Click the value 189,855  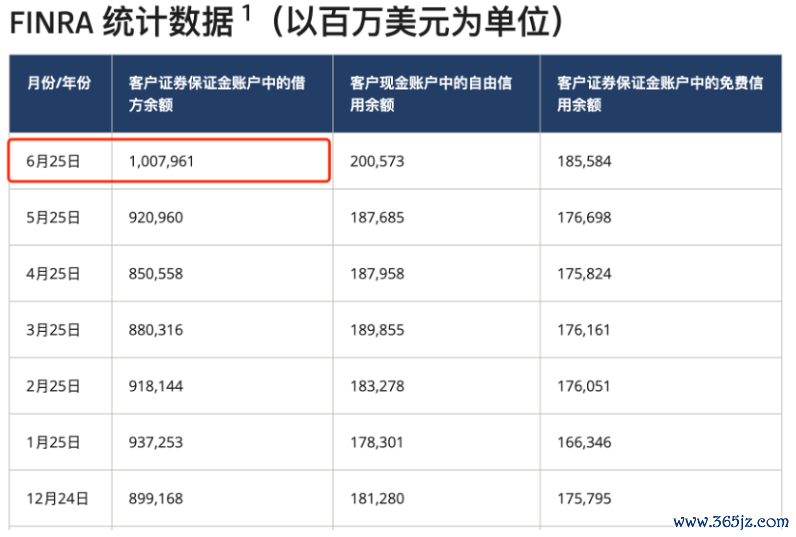[377, 330]
